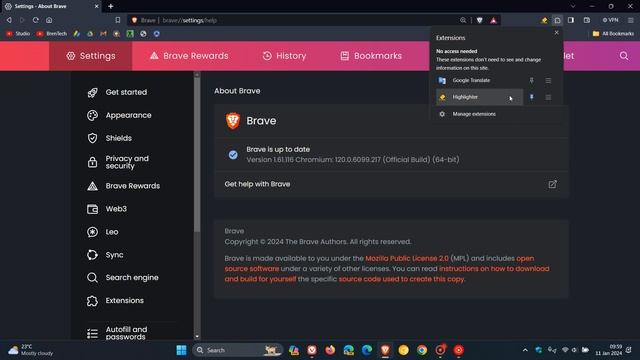The height and width of the screenshot is (360, 640).
Task: Open the Brave Wallet icon in toolbar
Action: (587, 20)
